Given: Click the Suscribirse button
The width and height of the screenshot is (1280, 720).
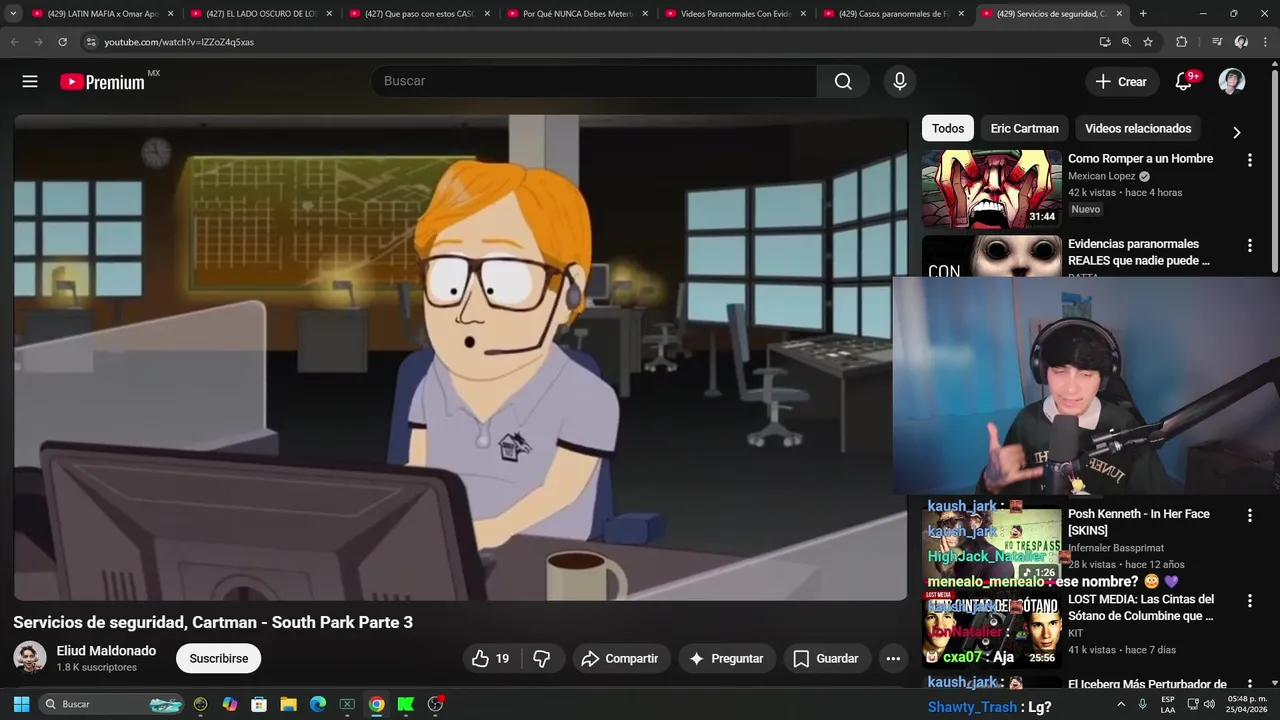Looking at the screenshot, I should (219, 658).
